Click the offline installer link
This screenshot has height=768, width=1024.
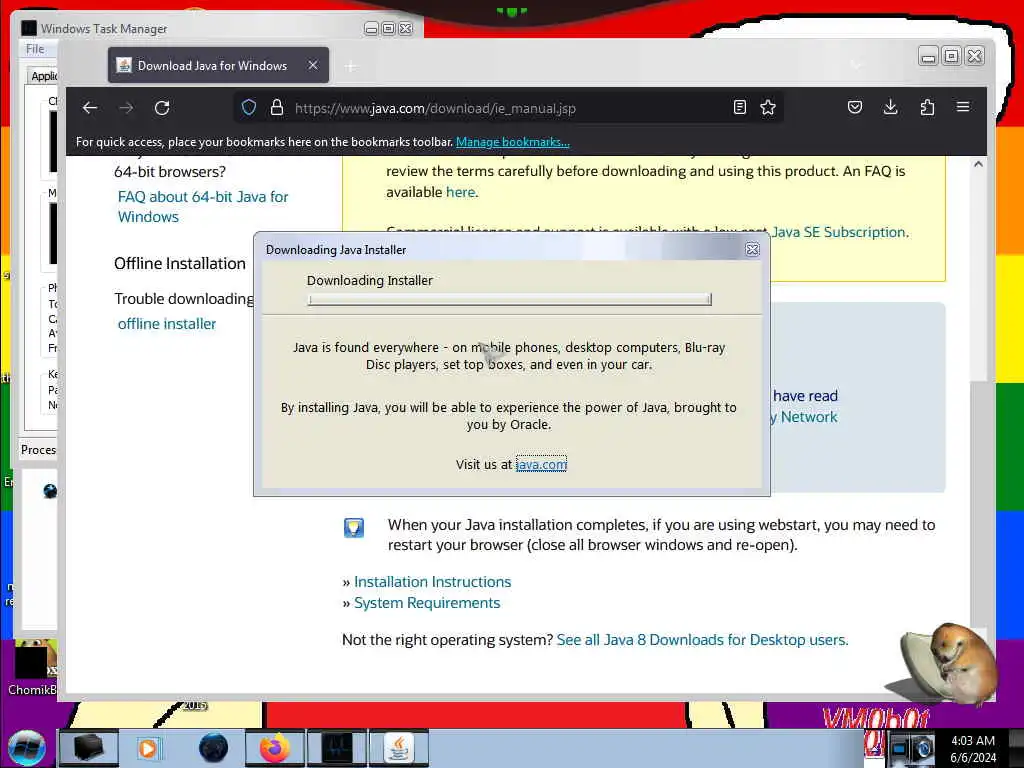point(167,324)
